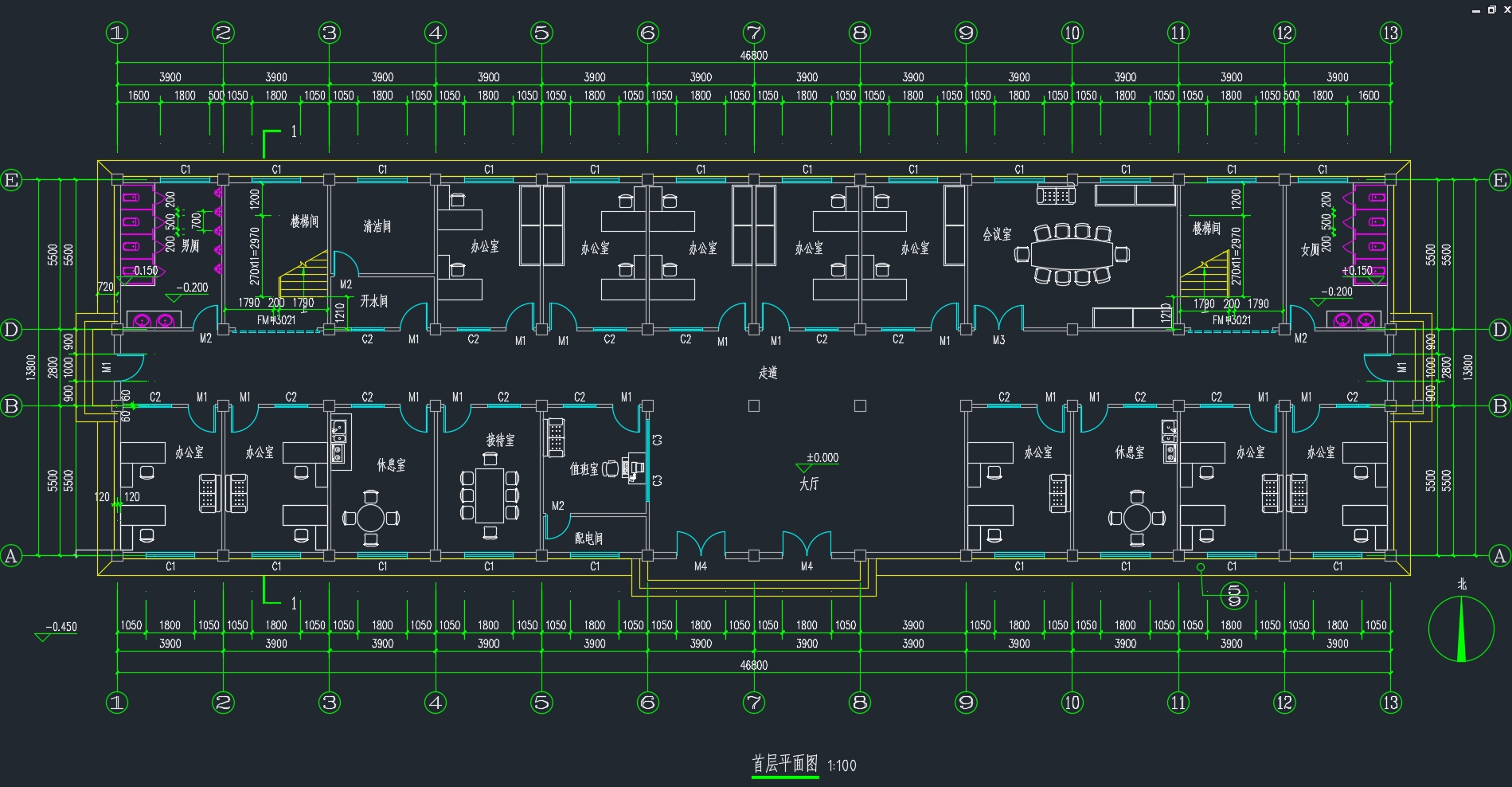Restore down the drawing window

pos(1491,10)
